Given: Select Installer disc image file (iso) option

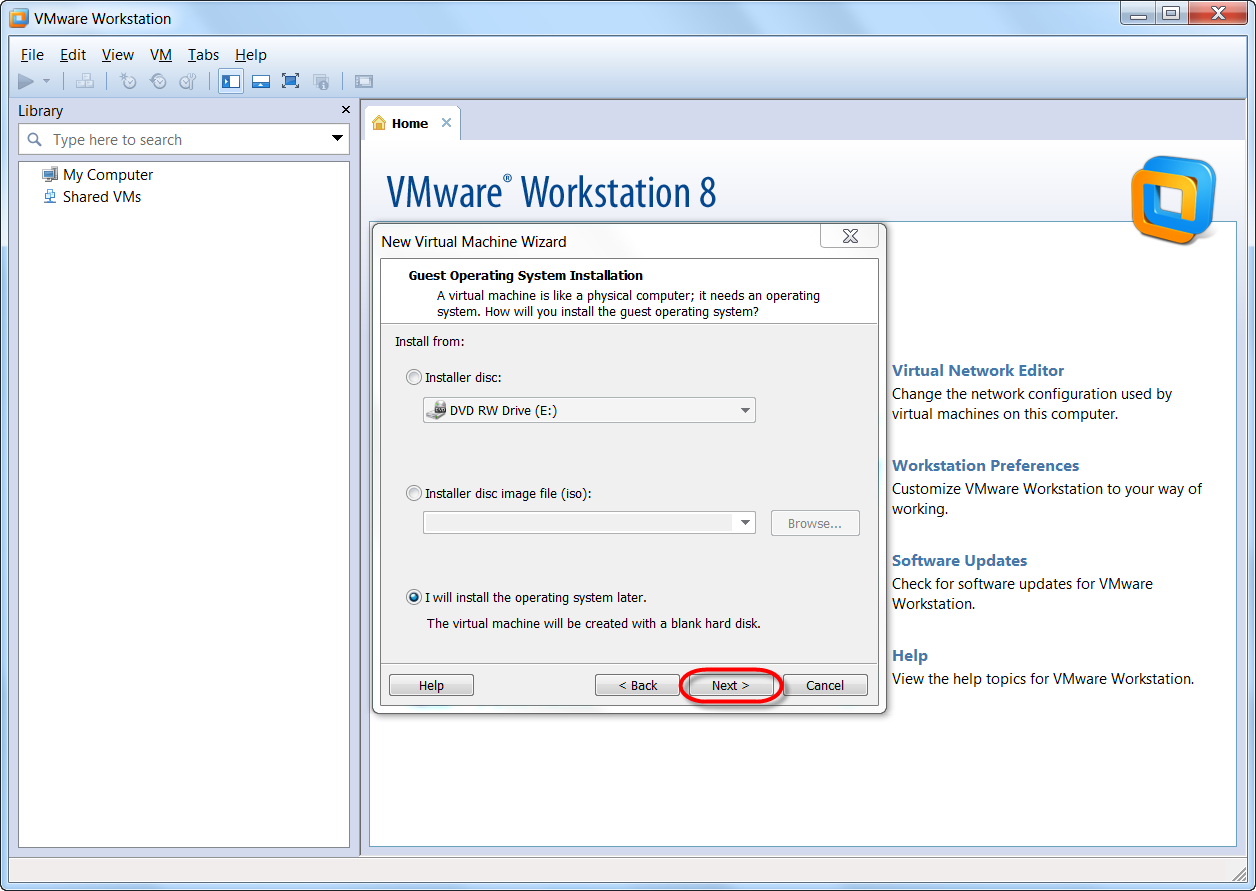Looking at the screenshot, I should point(414,493).
